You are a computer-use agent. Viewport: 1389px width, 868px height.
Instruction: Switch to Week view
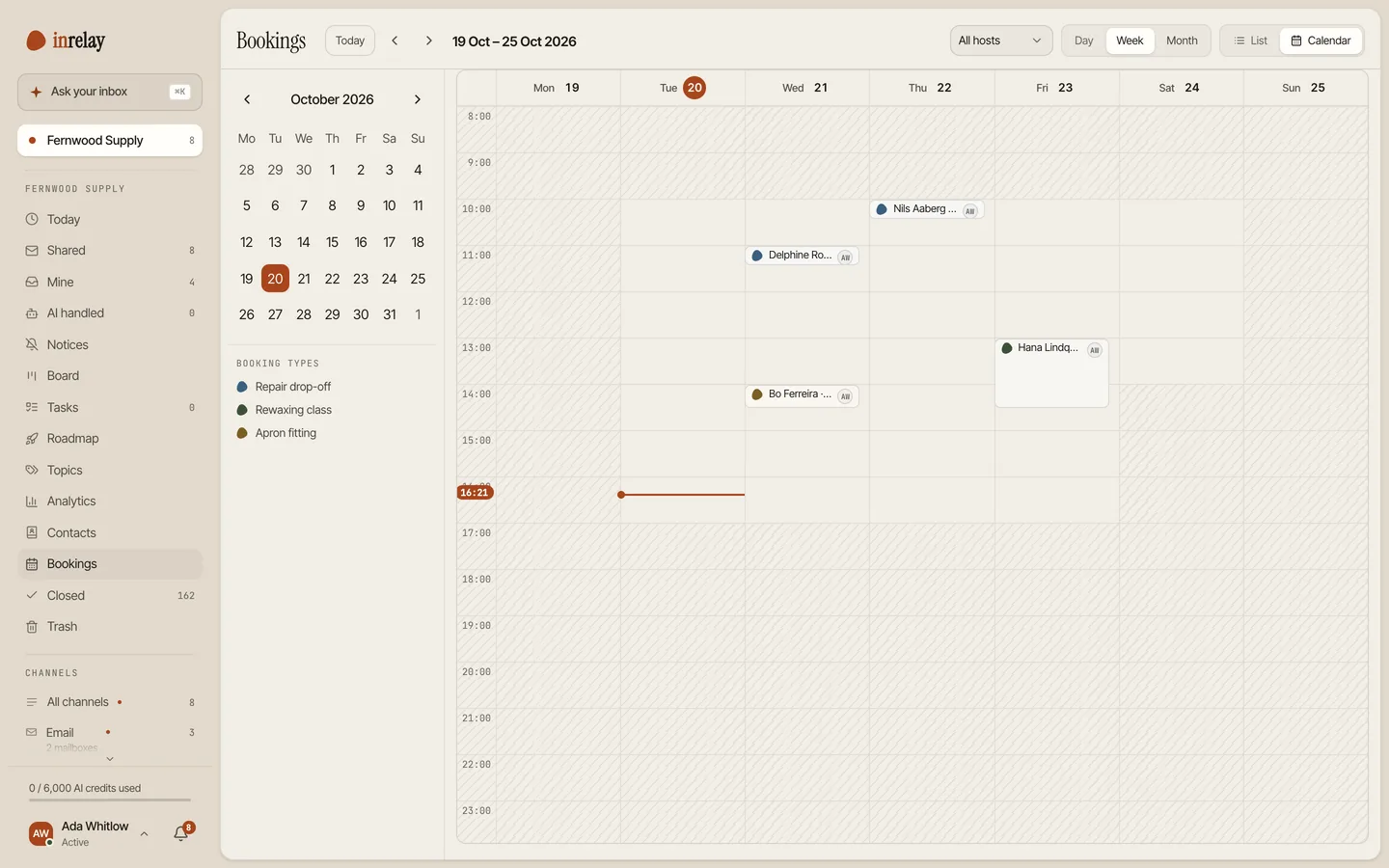click(x=1130, y=41)
